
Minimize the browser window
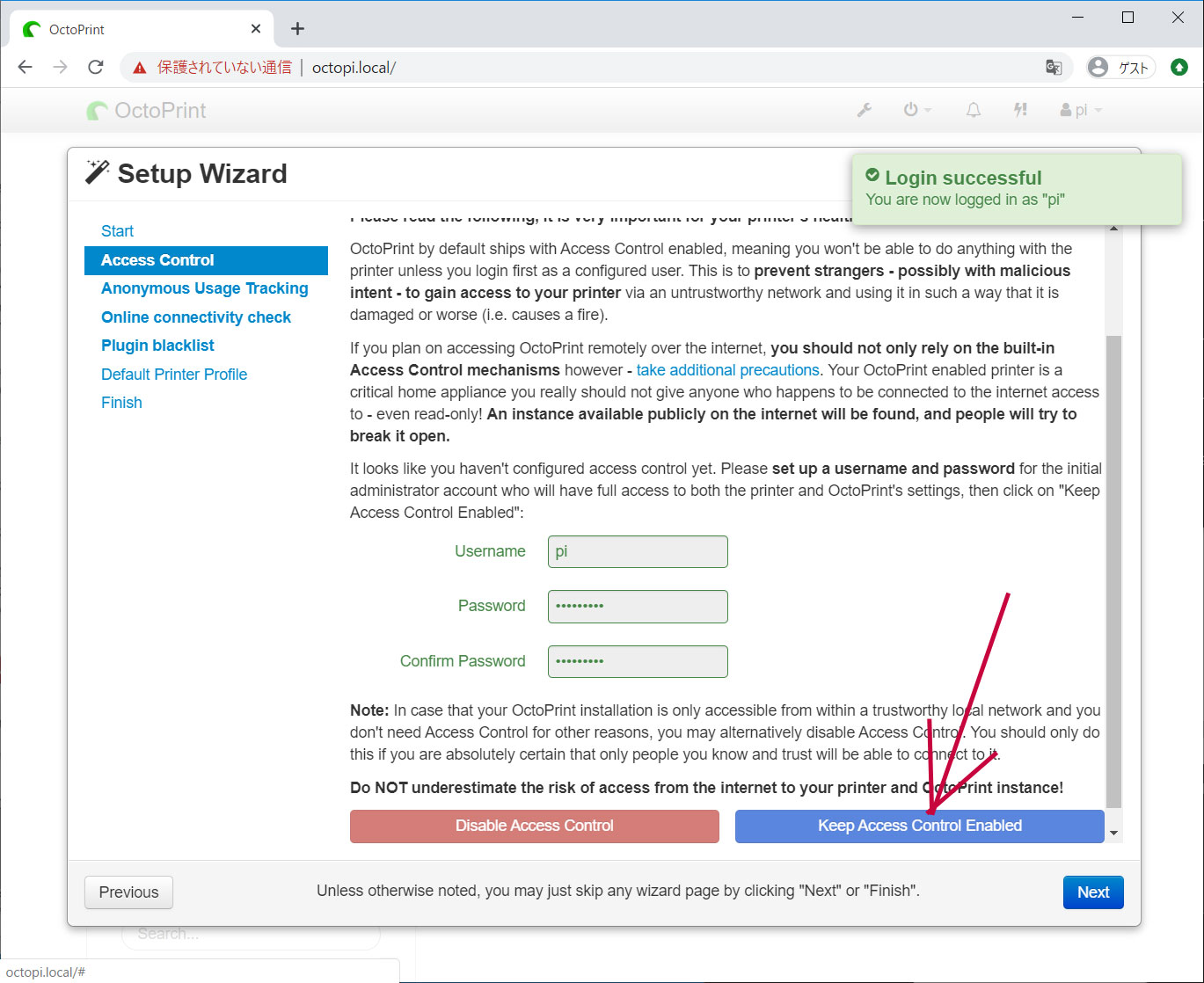point(1078,18)
